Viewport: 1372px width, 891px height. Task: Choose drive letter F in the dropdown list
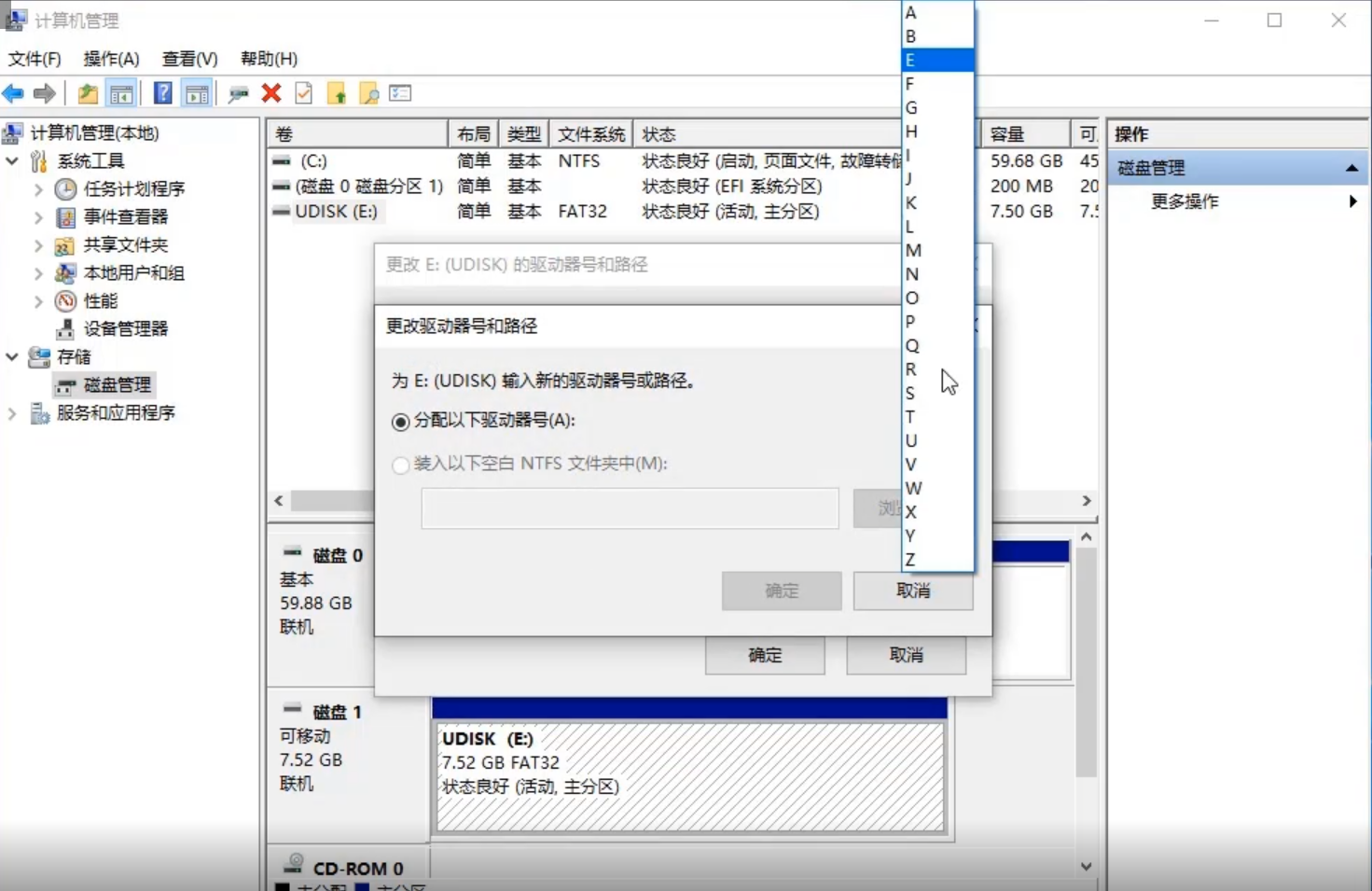pos(910,84)
